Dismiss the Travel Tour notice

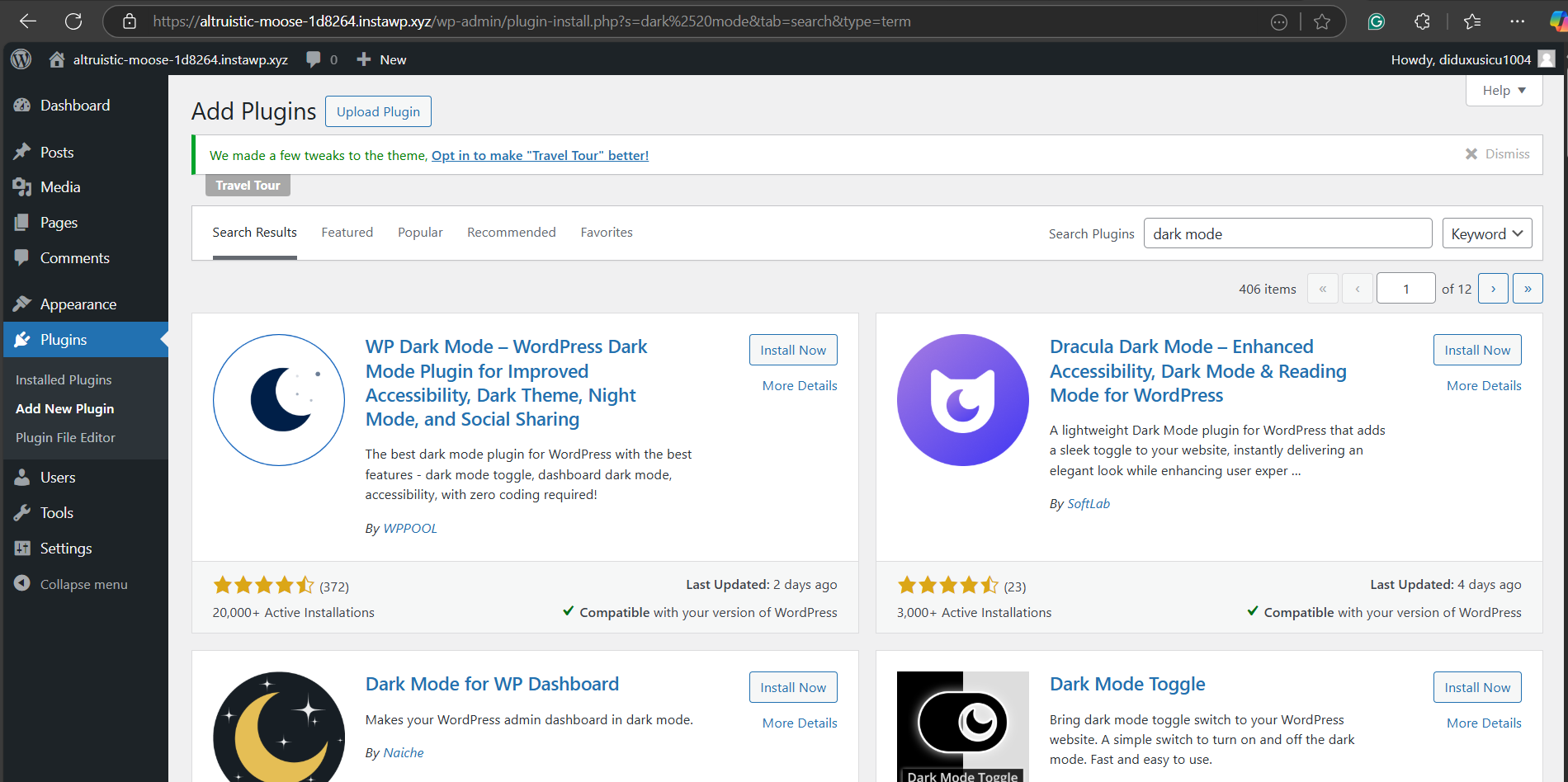(x=1497, y=154)
